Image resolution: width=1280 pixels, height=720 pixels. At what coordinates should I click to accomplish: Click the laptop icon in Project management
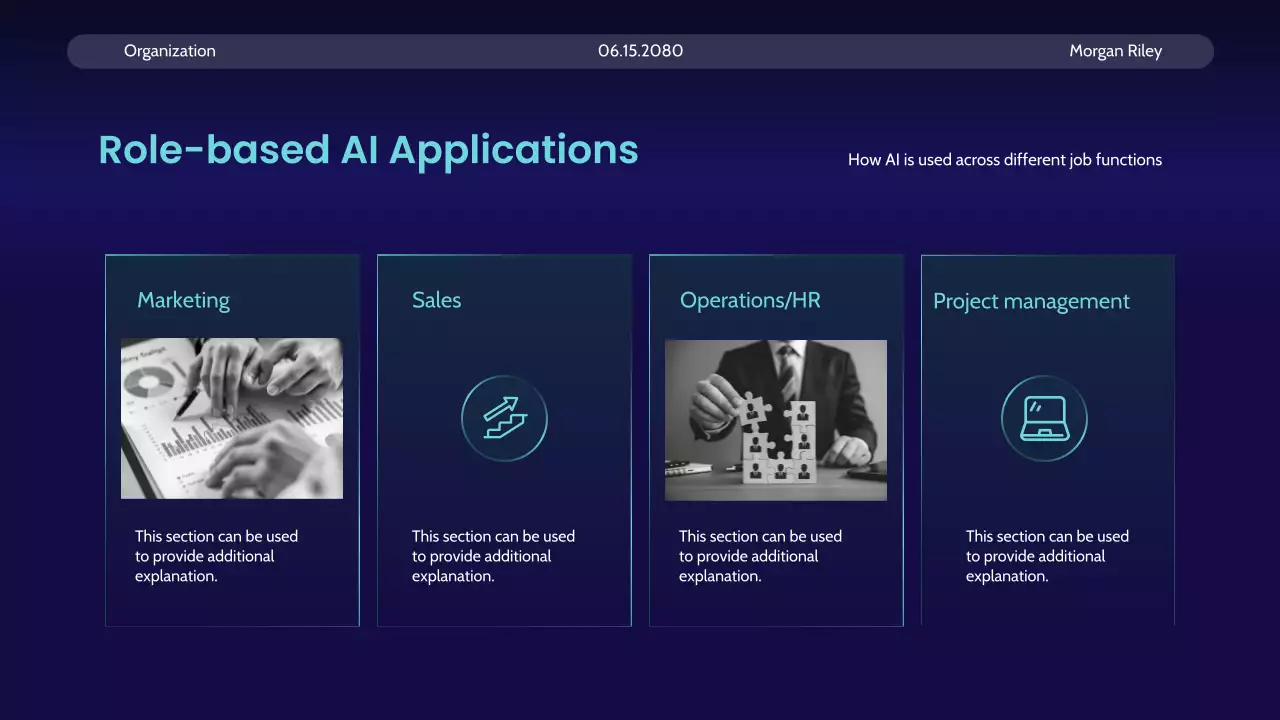pos(1043,418)
